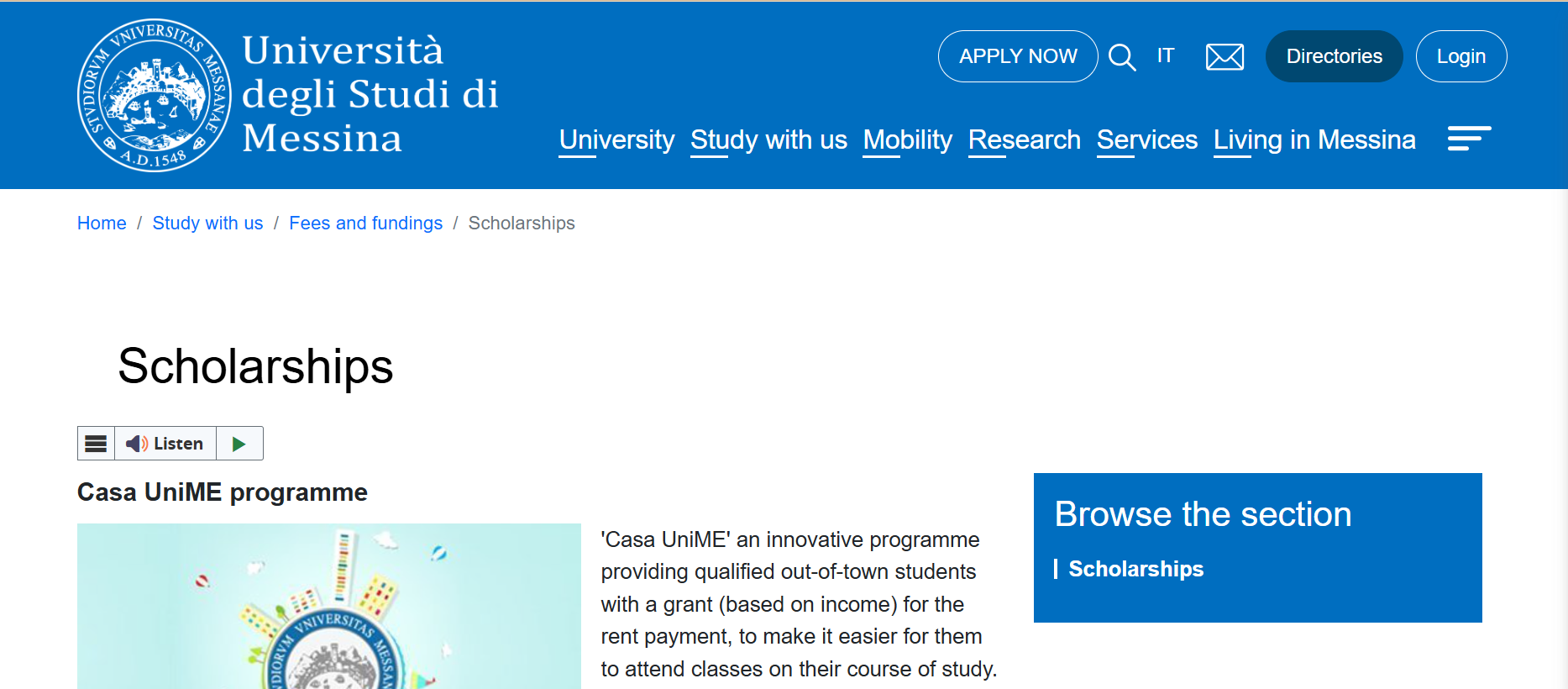
Task: Expand the Living in Messina menu
Action: pyautogui.click(x=1314, y=140)
